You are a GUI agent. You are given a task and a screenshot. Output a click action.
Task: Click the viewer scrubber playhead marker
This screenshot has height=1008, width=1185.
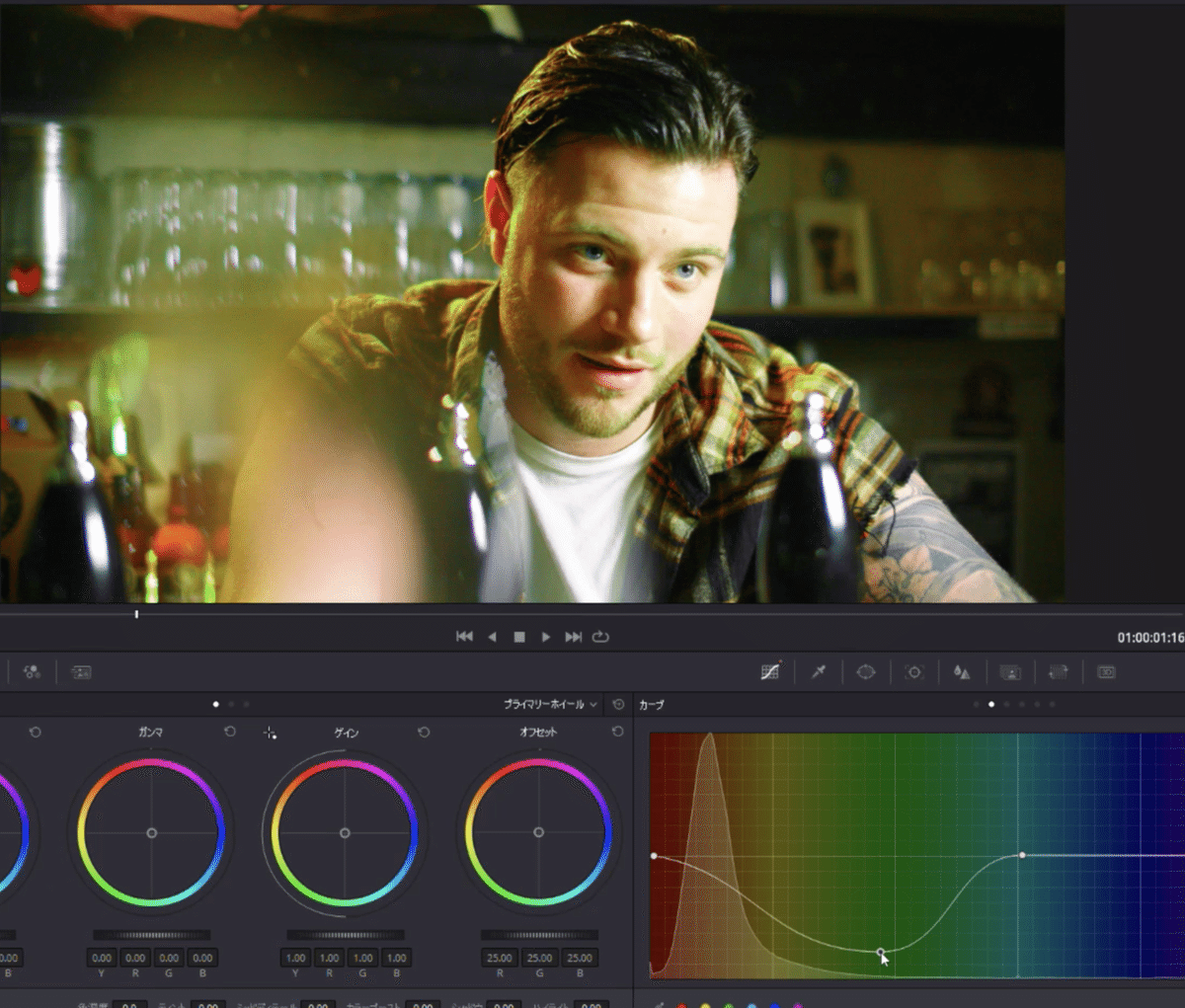coord(136,614)
